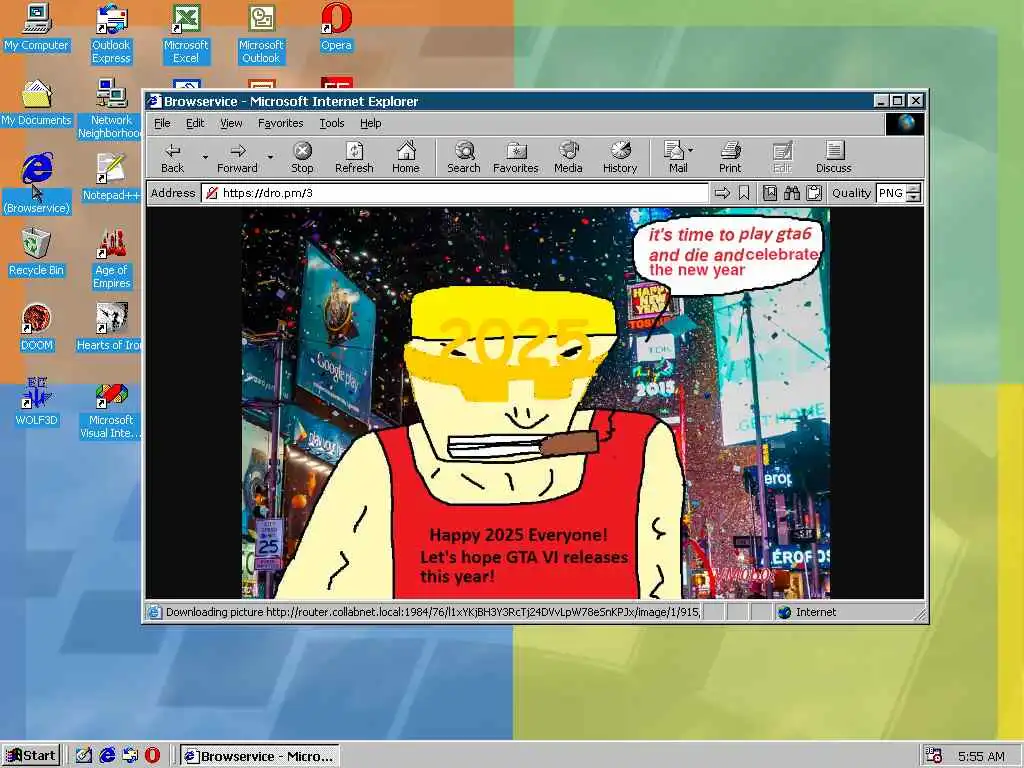Click the Internet zone in status bar
1024x768 pixels.
[808, 612]
